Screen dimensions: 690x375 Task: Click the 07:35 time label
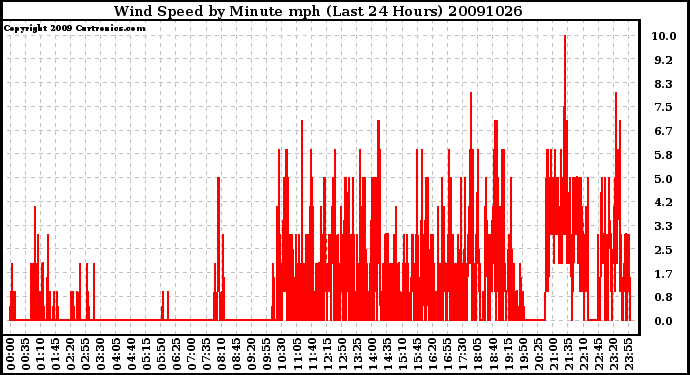tap(206, 354)
